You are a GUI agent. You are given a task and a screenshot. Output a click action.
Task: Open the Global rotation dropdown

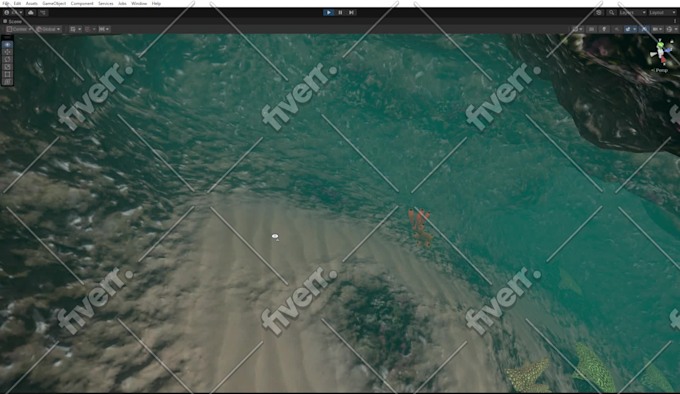tap(49, 29)
